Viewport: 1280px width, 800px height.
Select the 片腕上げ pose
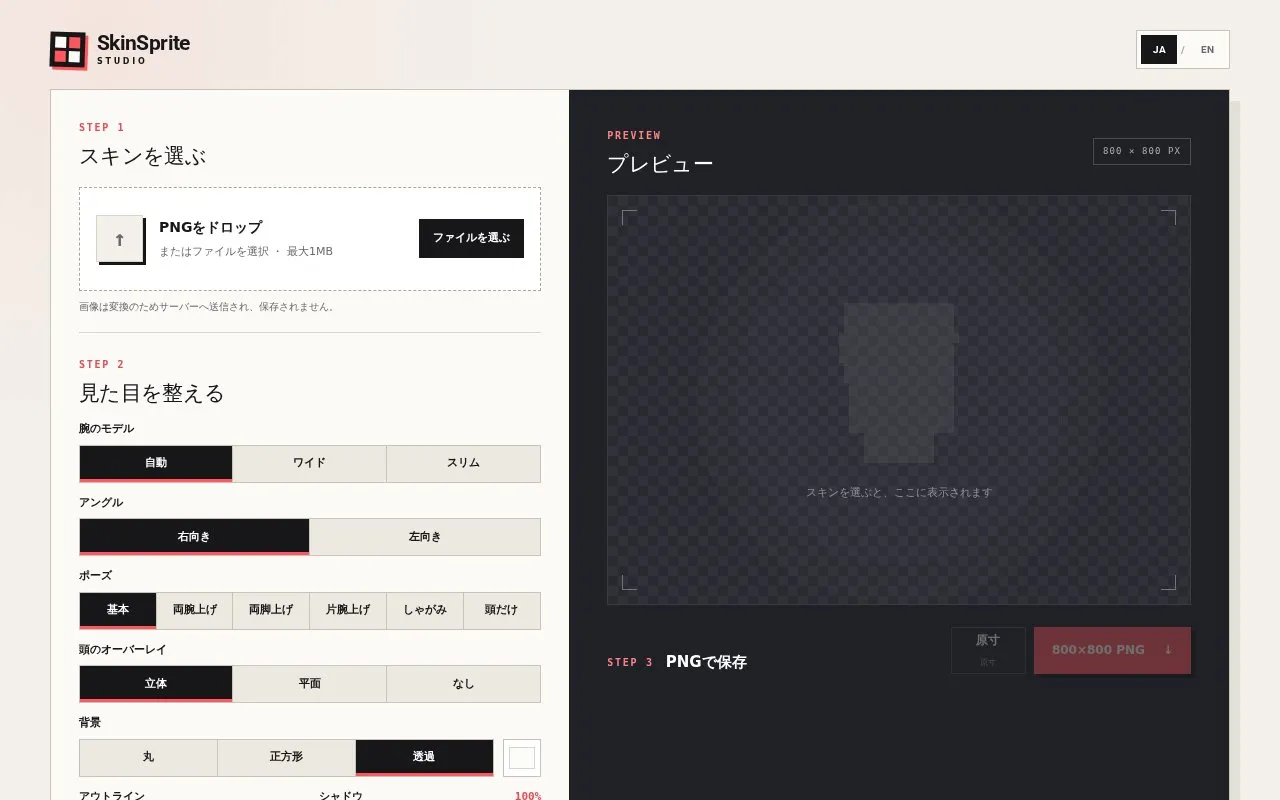[x=348, y=610]
